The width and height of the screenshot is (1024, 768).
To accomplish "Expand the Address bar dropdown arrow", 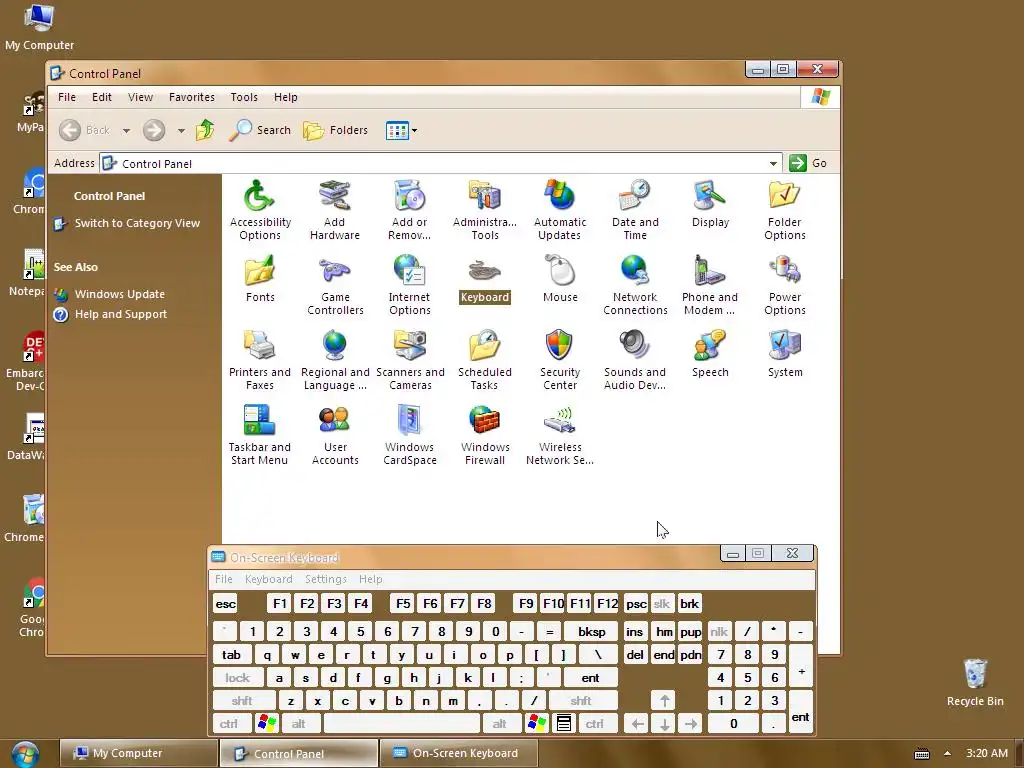I will (x=773, y=163).
